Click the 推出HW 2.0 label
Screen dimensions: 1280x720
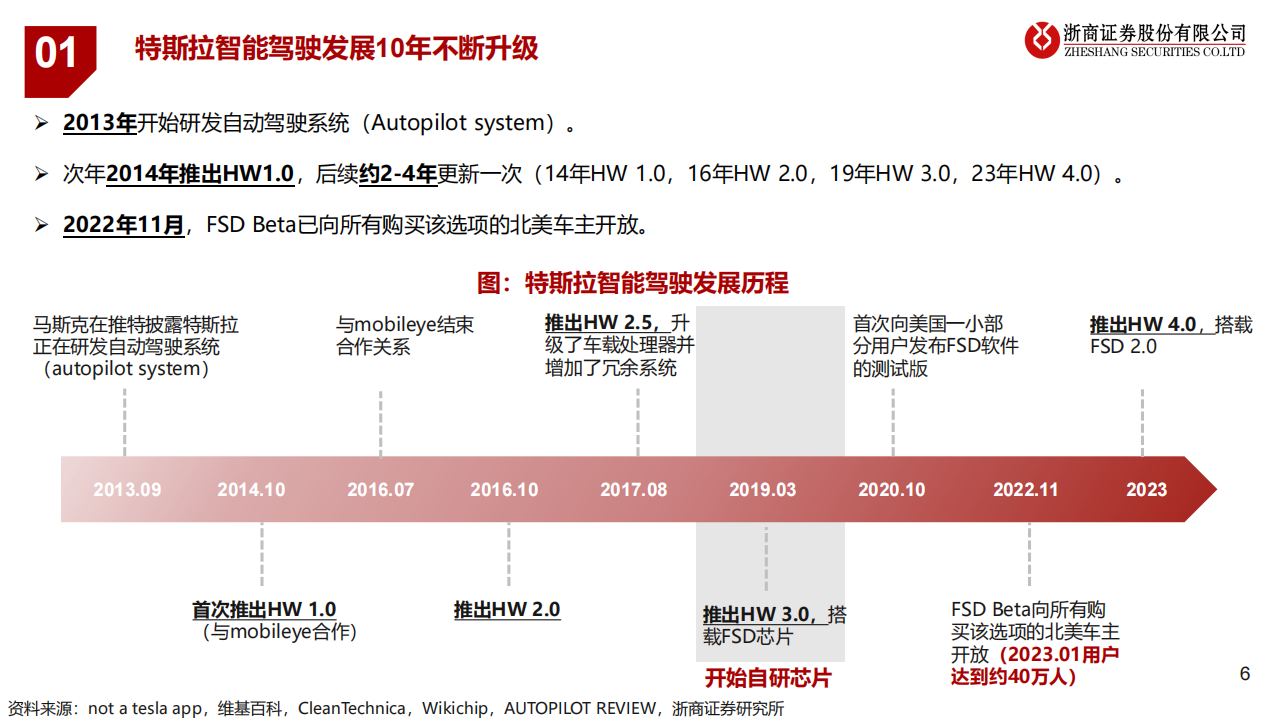pos(507,610)
